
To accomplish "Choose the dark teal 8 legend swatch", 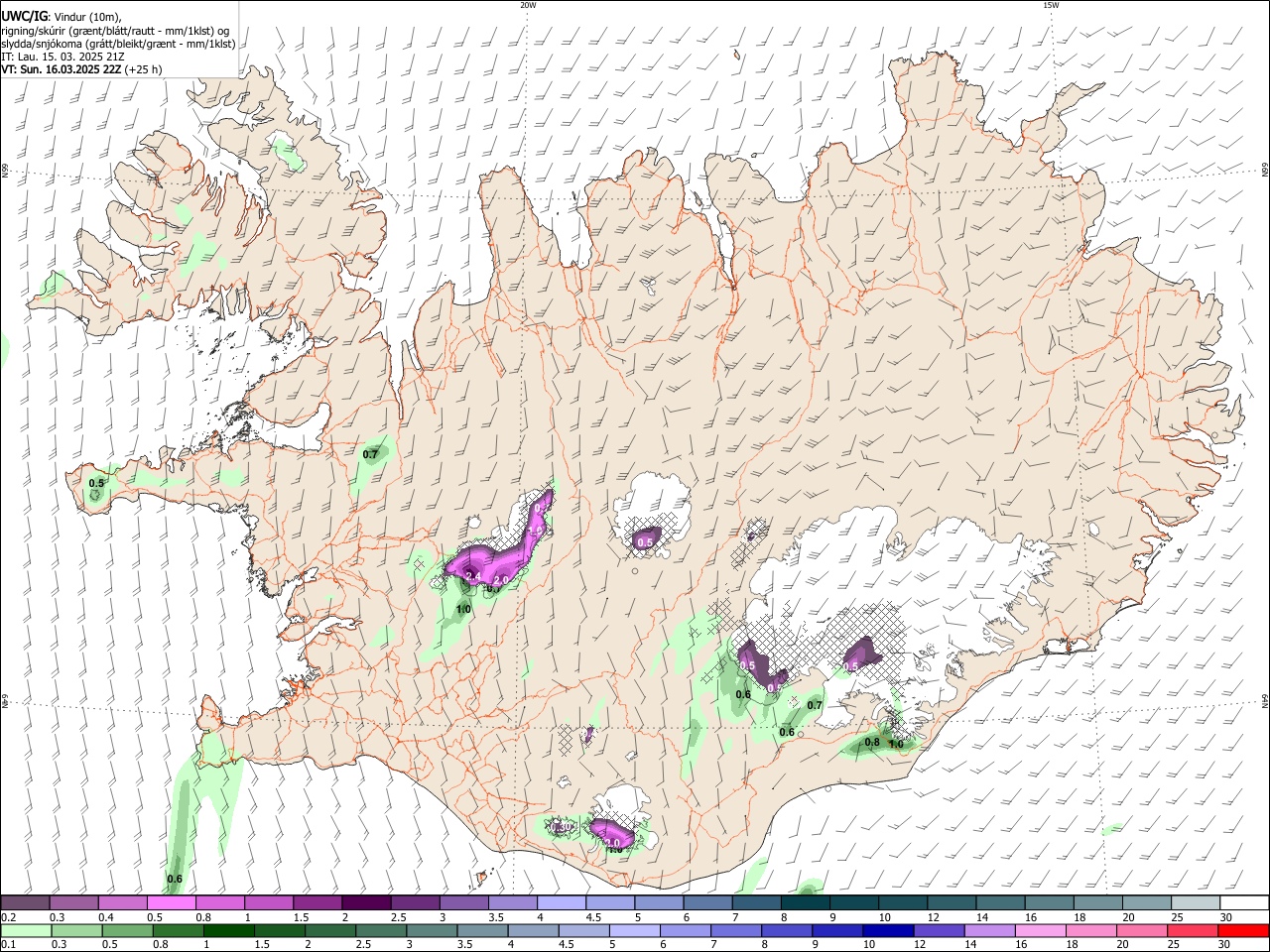I will pos(805,903).
